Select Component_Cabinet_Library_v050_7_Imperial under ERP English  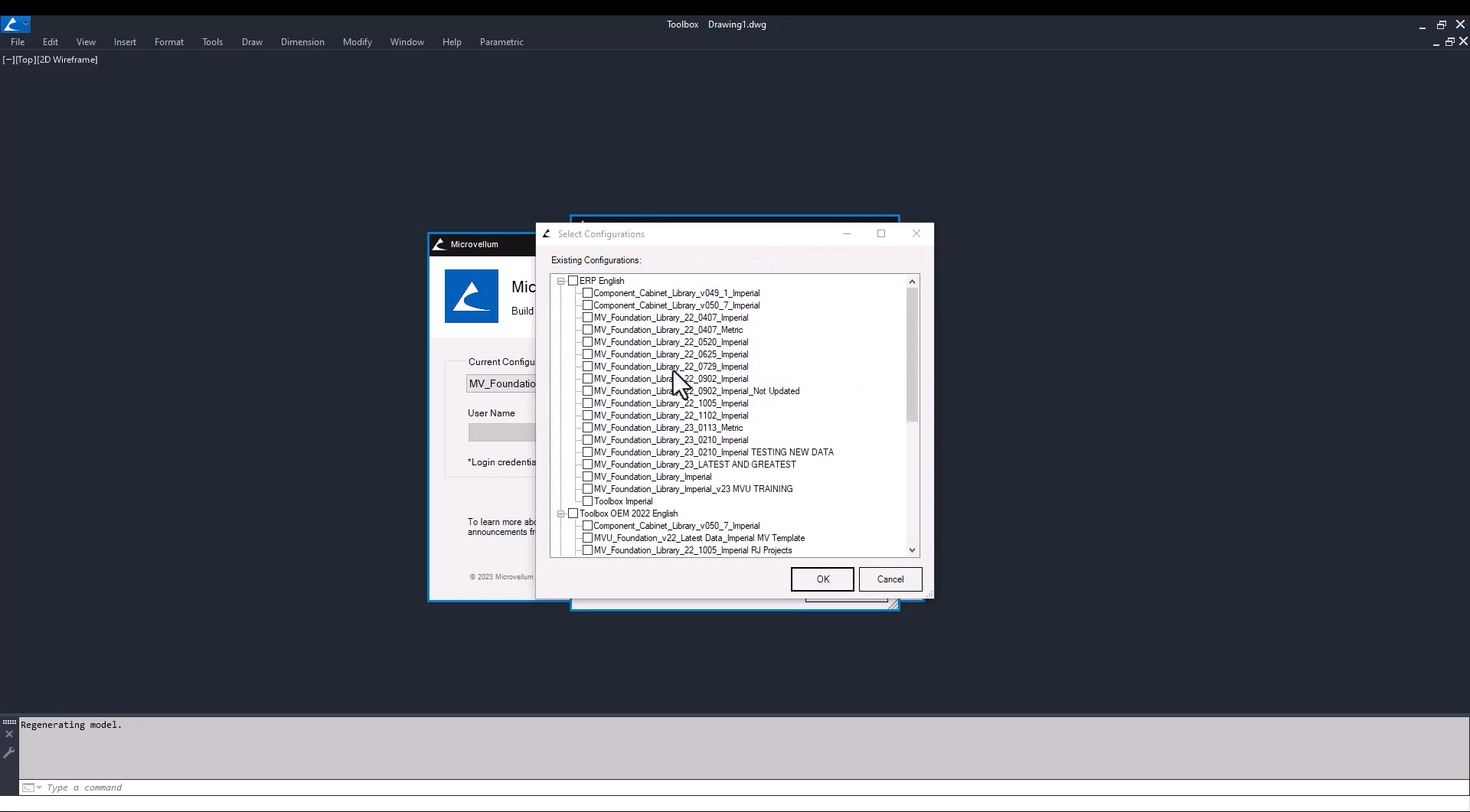click(x=677, y=305)
